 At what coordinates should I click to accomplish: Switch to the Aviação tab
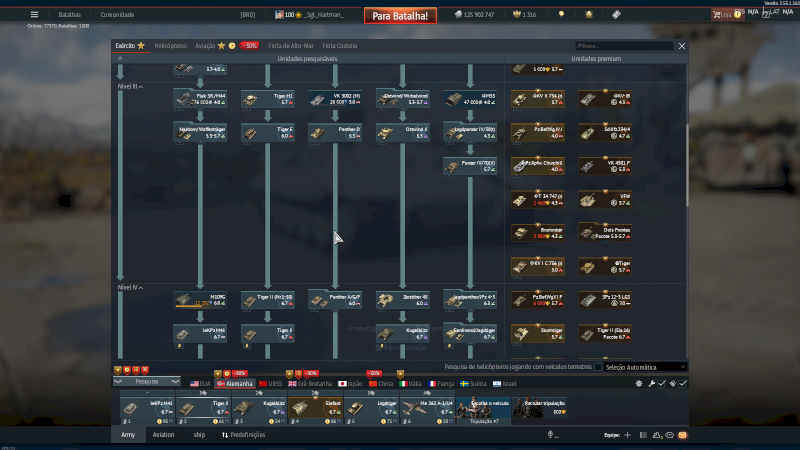tap(205, 46)
